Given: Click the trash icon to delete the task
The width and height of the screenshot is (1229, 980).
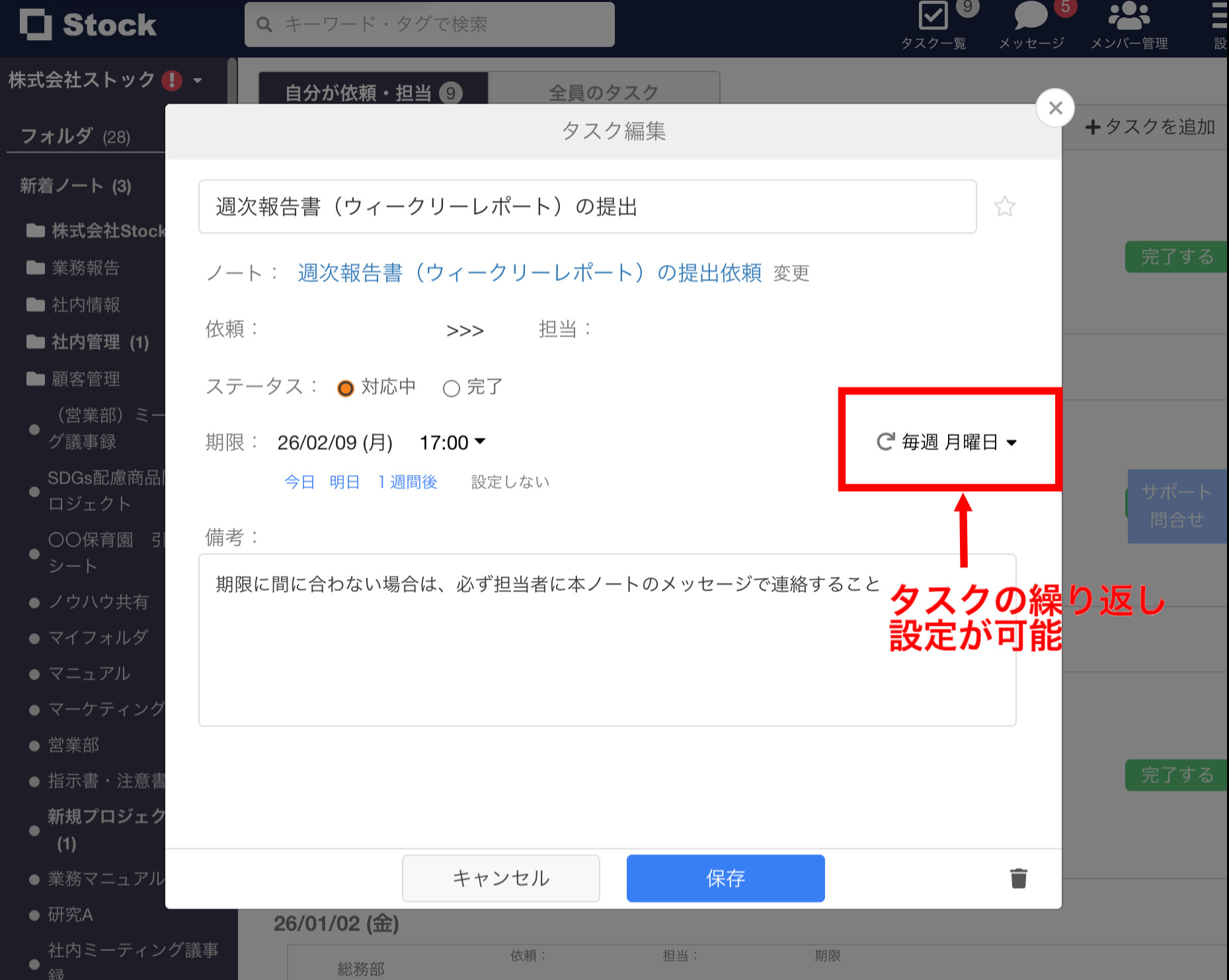Looking at the screenshot, I should click(1017, 878).
